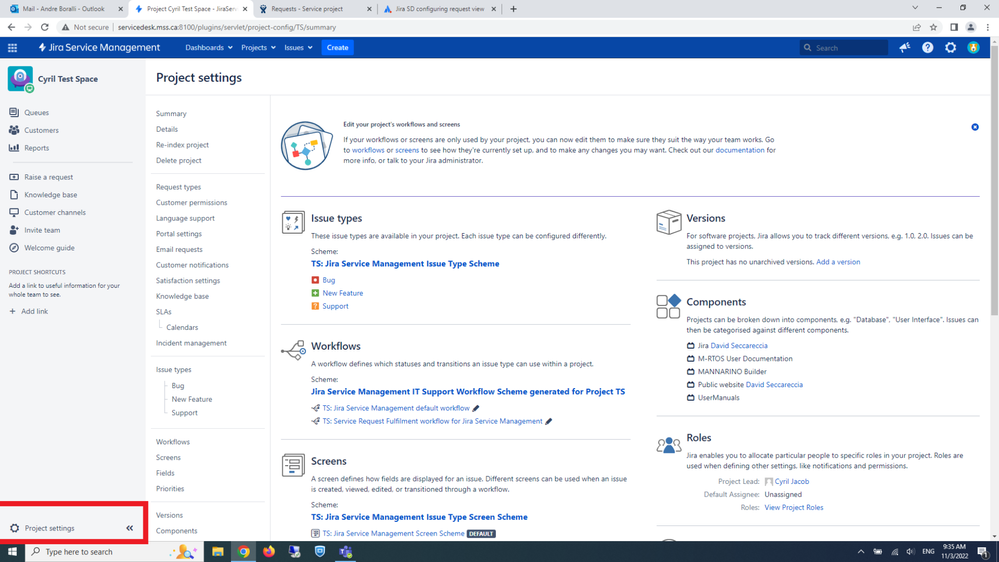999x562 pixels.
Task: Open Queues in the sidebar
Action: point(36,113)
